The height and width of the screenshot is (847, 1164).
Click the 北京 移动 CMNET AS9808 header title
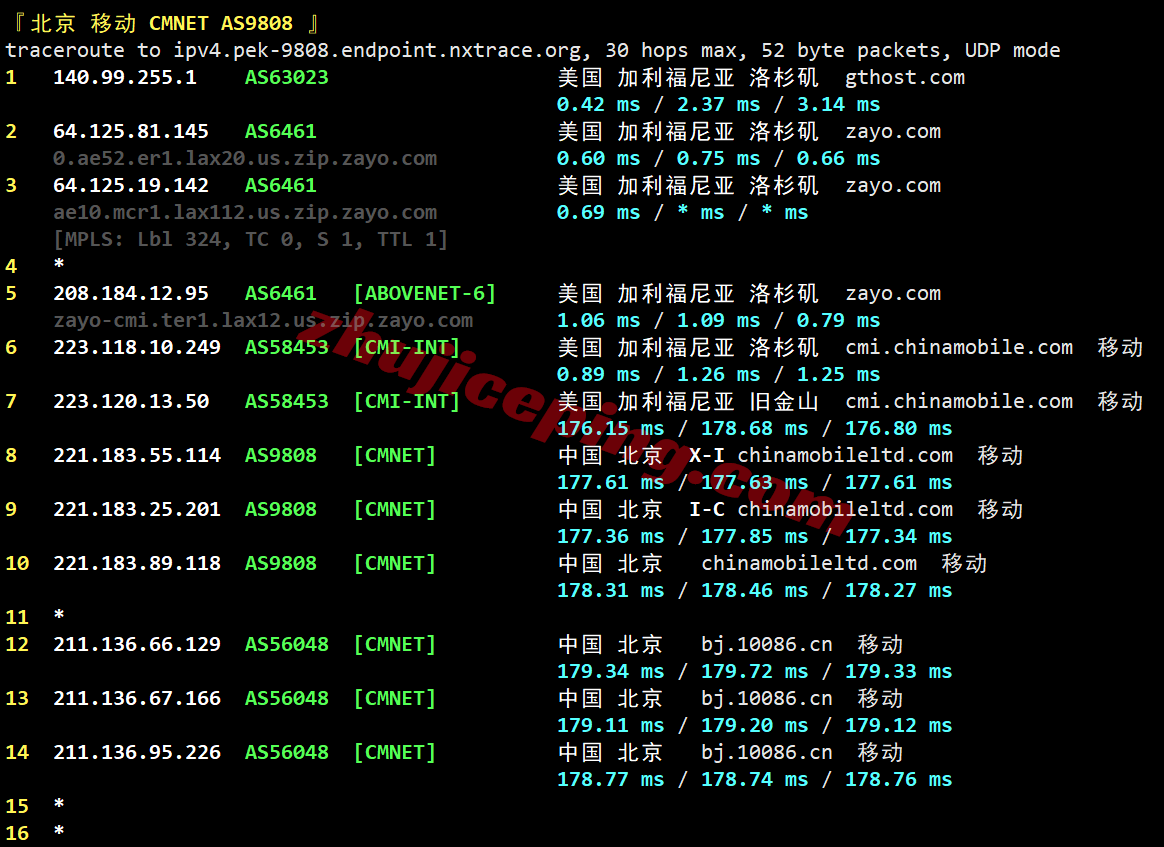point(161,23)
